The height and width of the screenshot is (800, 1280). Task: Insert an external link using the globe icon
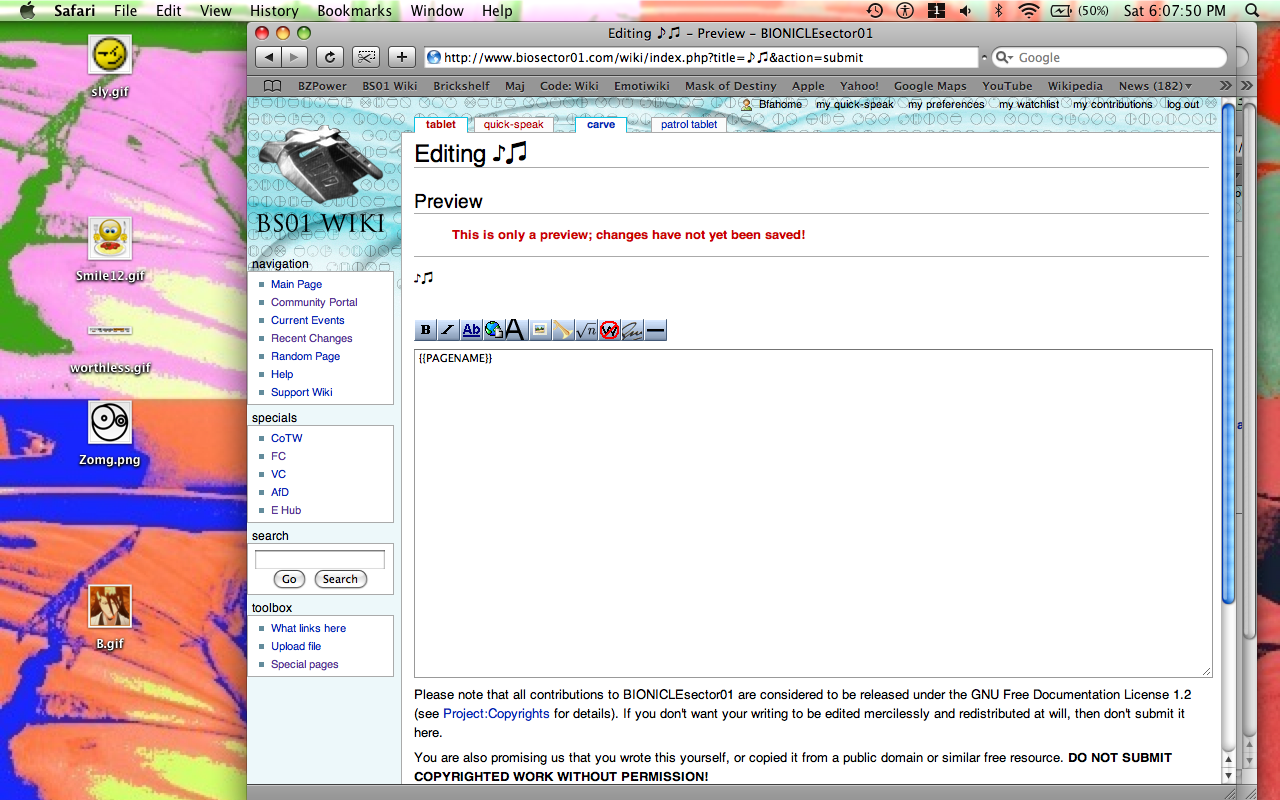(493, 330)
